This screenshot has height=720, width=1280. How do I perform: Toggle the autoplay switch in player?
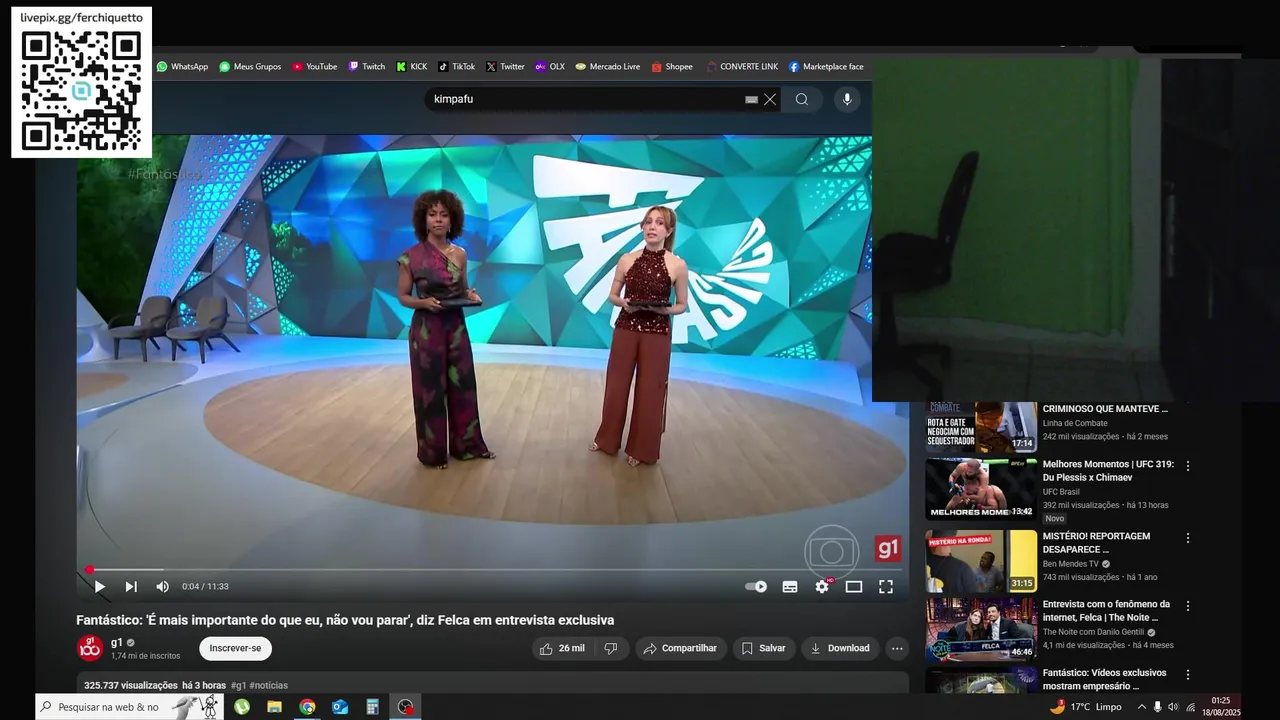[756, 587]
